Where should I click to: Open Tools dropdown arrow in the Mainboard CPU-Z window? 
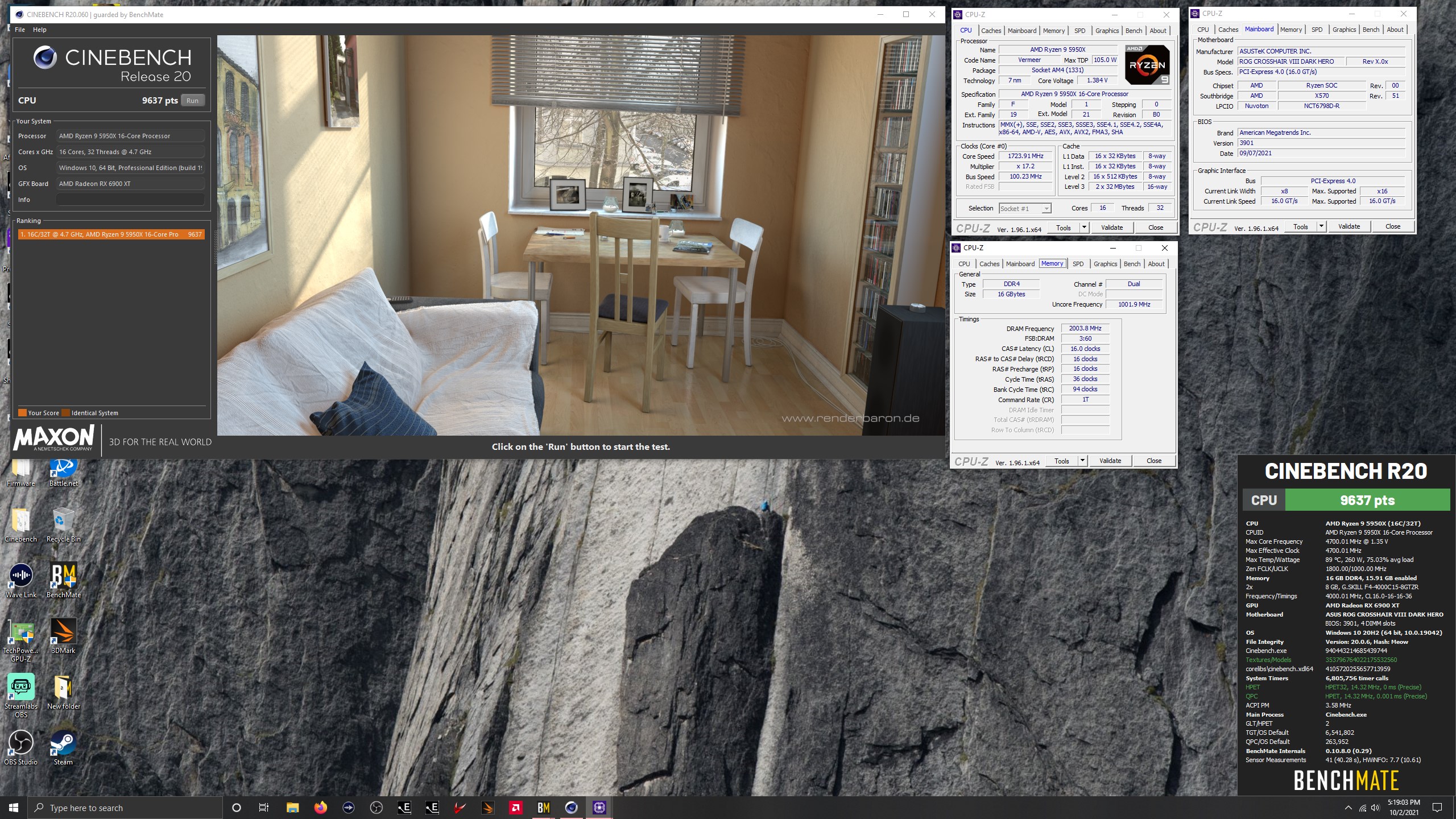coord(1321,226)
